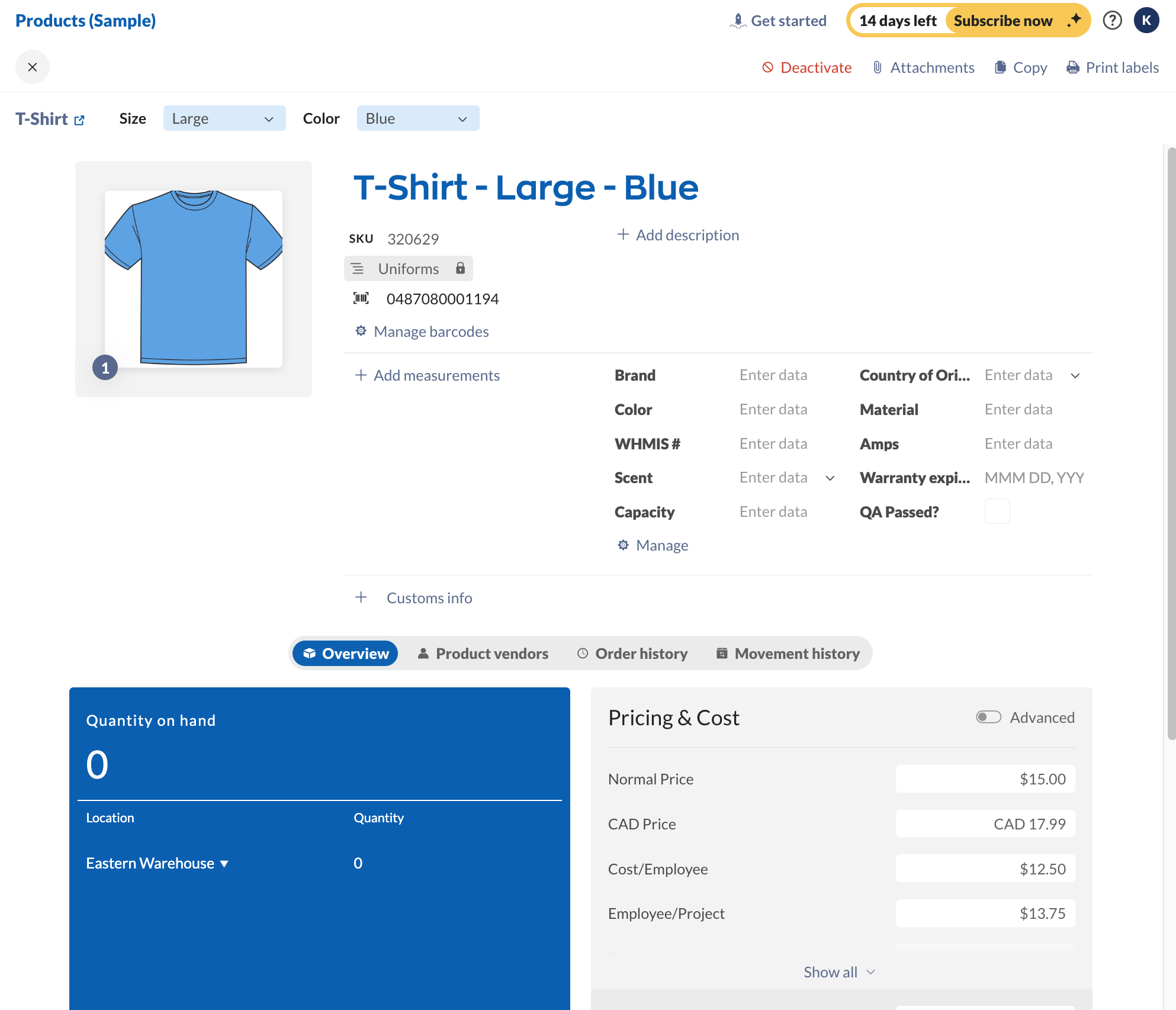Check the QA Passed checkbox
1176x1010 pixels.
(997, 511)
